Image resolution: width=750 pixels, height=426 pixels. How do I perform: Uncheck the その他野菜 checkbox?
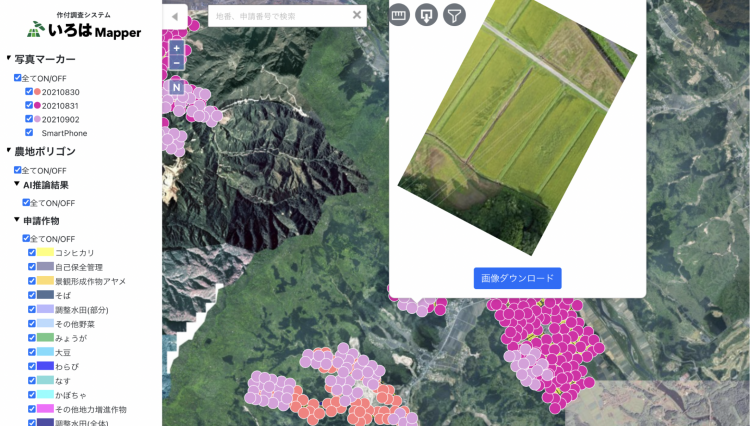coord(32,324)
